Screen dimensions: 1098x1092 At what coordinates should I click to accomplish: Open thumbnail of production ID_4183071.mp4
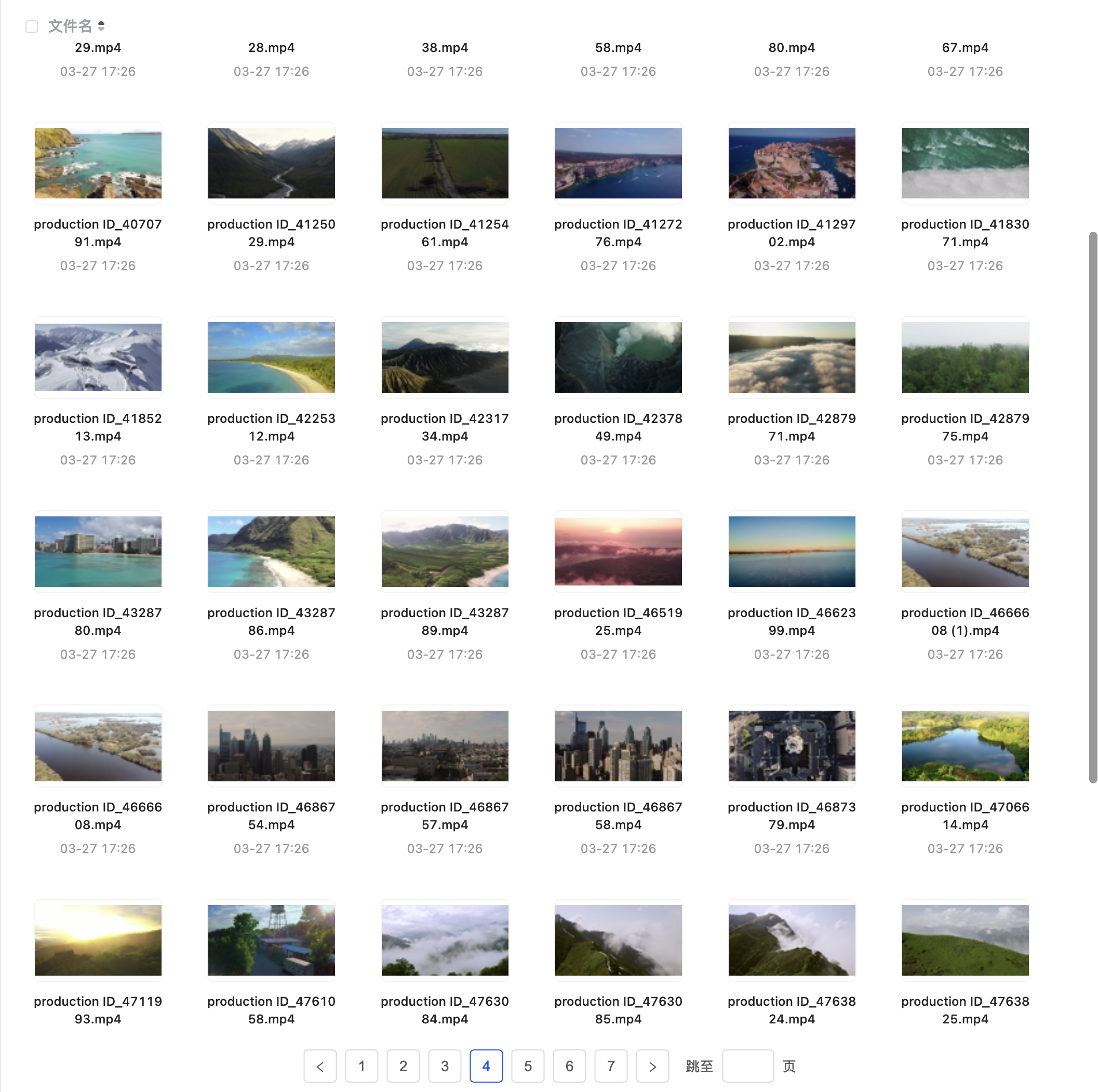[965, 163]
